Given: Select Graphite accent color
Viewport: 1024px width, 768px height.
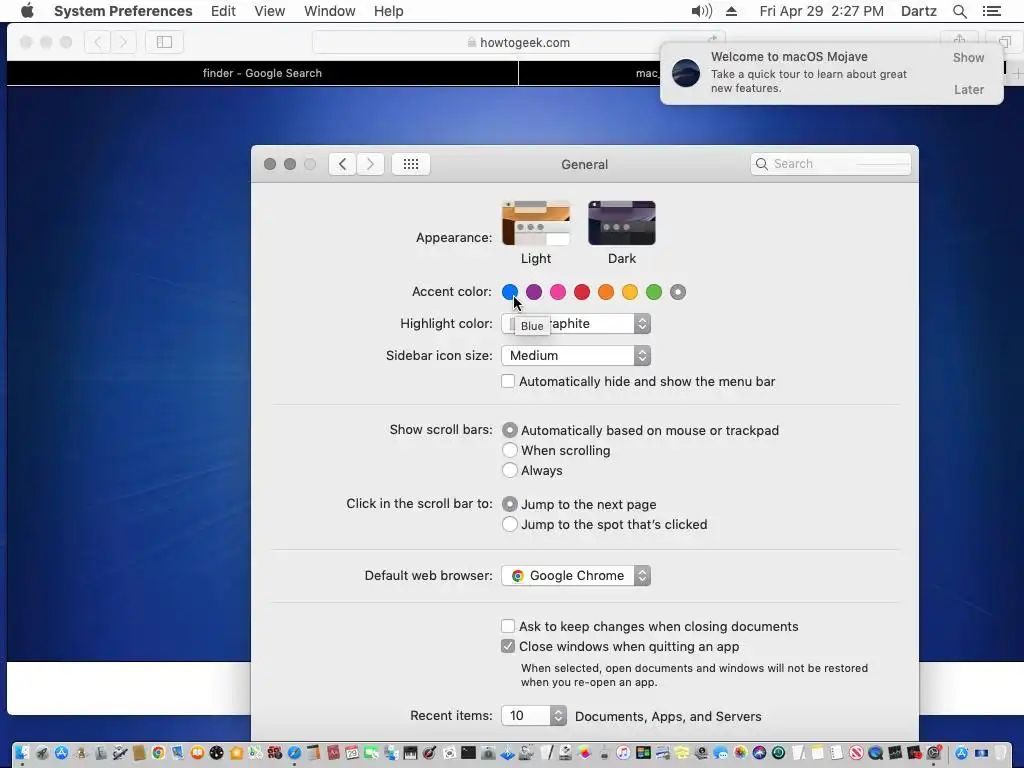Looking at the screenshot, I should pos(678,292).
